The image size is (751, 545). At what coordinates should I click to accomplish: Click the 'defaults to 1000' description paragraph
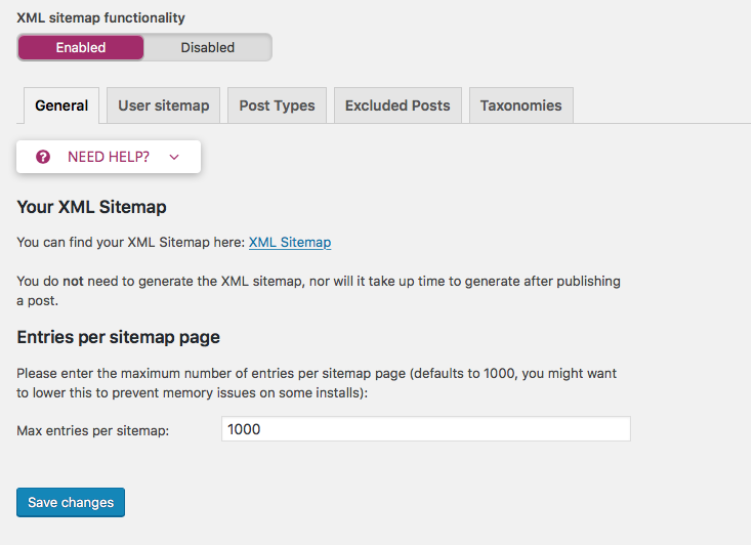click(x=317, y=383)
